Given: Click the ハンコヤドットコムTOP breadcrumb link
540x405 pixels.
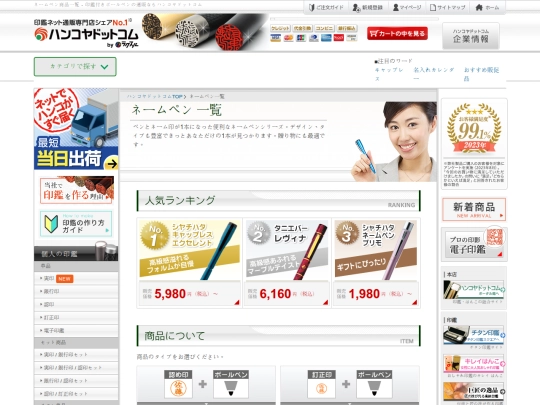Looking at the screenshot, I should point(155,96).
